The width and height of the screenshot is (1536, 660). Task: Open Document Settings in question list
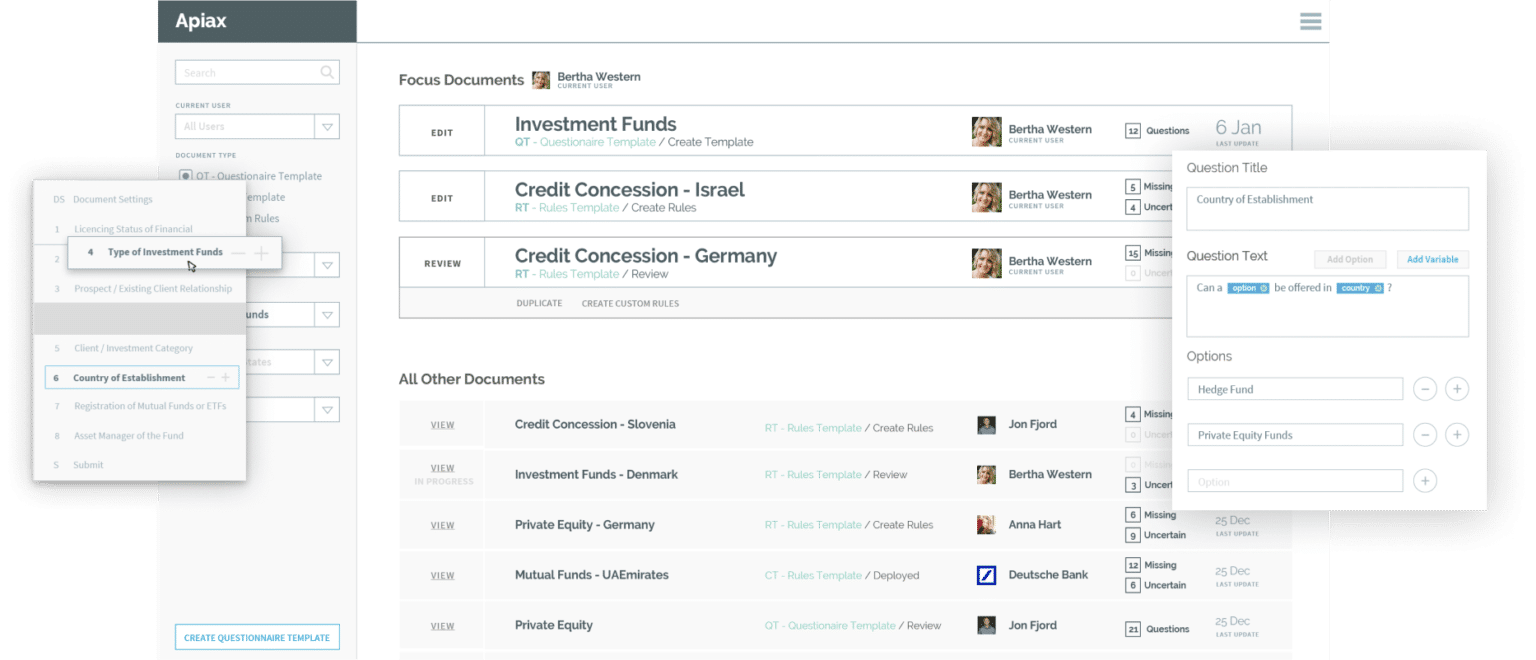click(x=112, y=199)
